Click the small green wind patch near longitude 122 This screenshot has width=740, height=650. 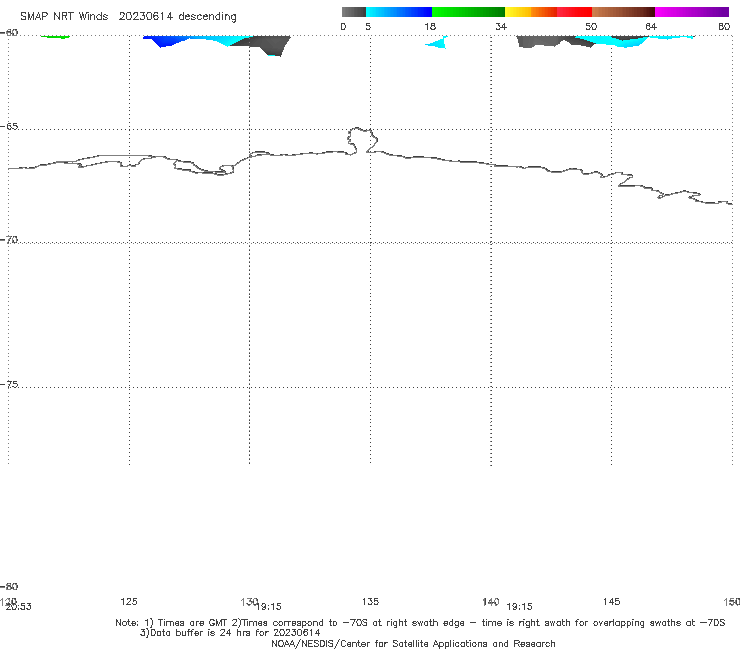55,36
